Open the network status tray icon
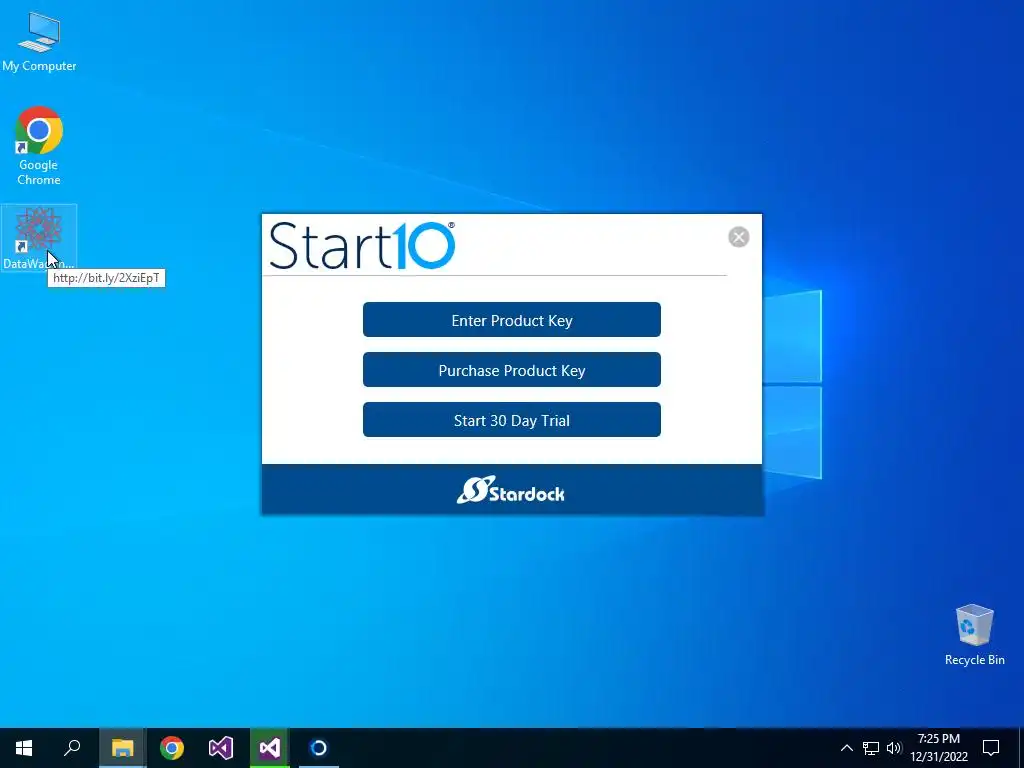Viewport: 1024px width, 768px height. click(x=871, y=748)
